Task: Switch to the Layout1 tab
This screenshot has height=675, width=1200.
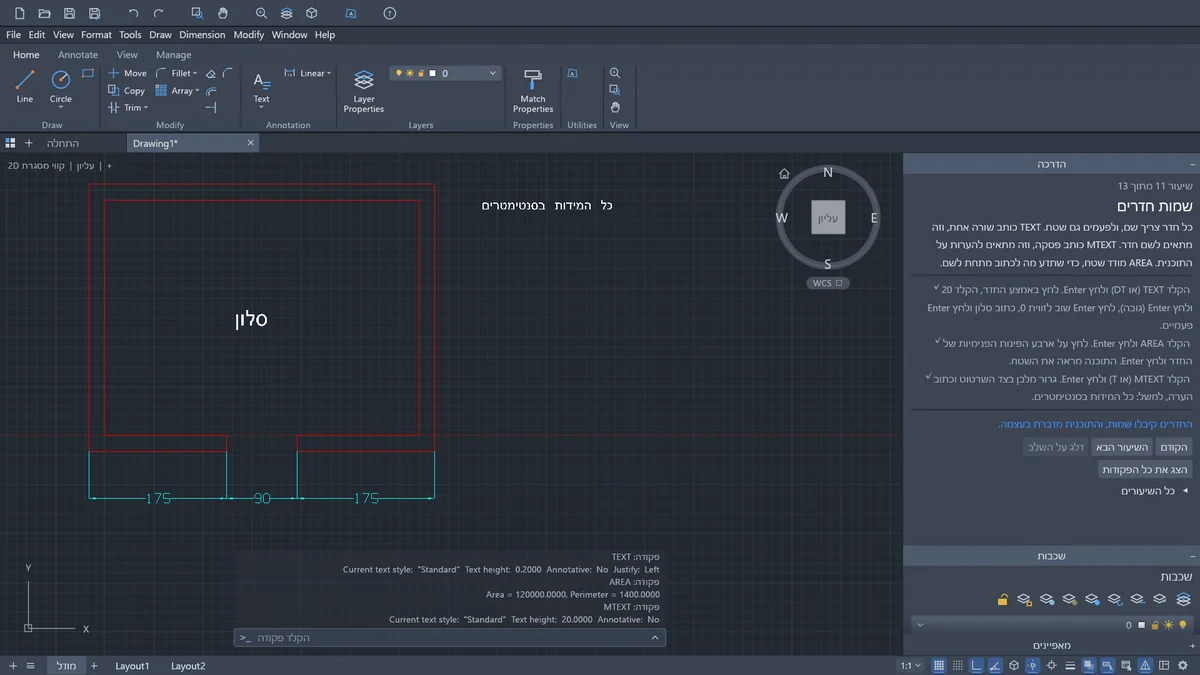Action: pos(132,666)
